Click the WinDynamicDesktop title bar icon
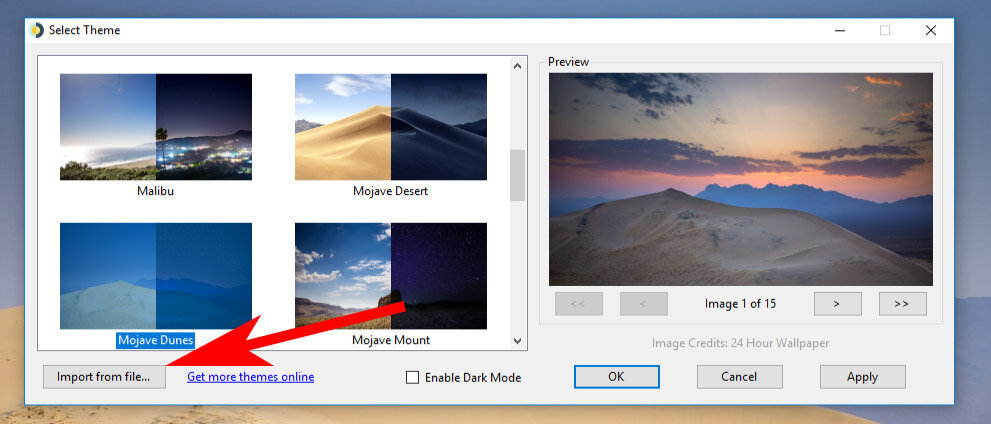 tap(36, 30)
